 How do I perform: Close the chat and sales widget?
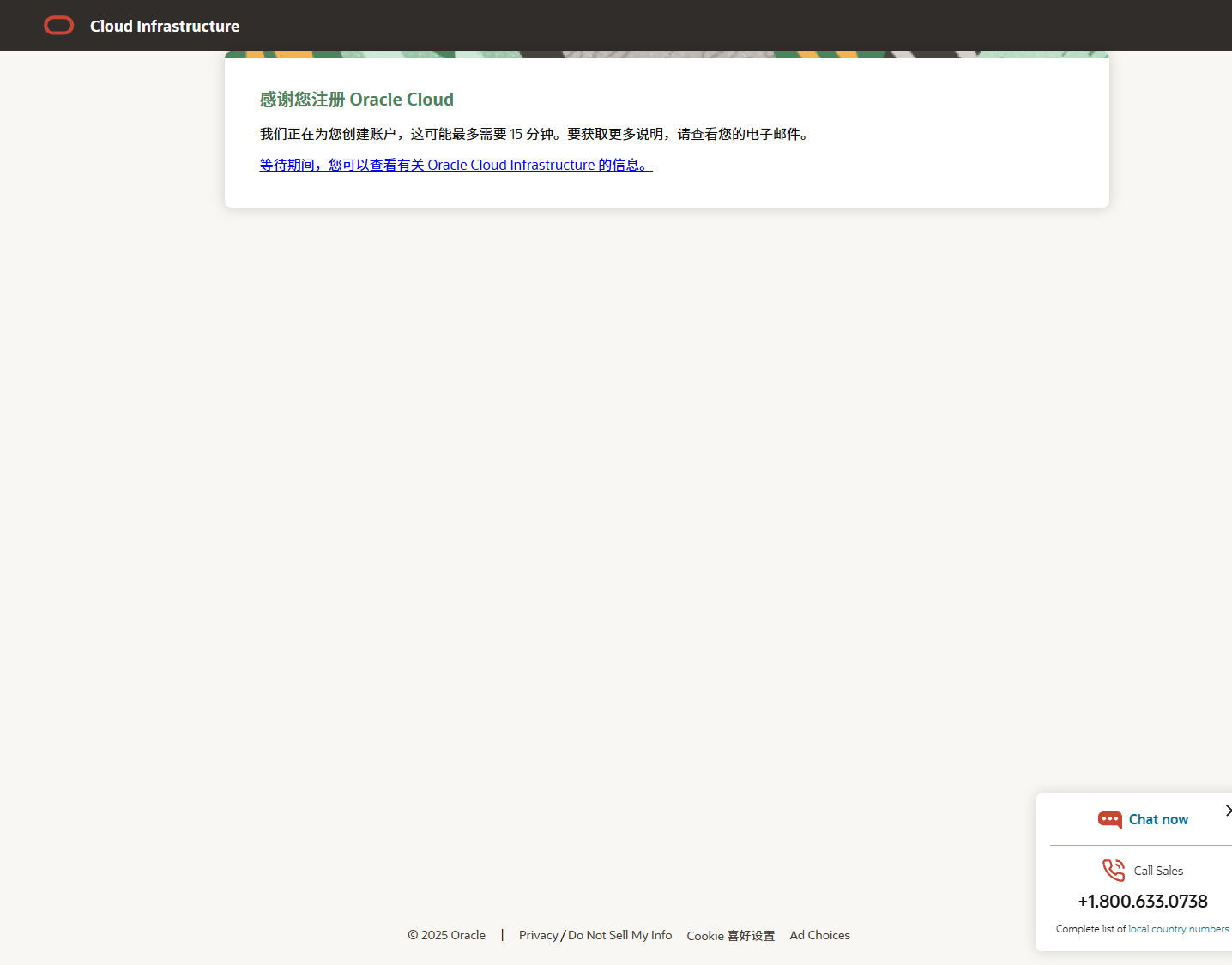point(1228,811)
